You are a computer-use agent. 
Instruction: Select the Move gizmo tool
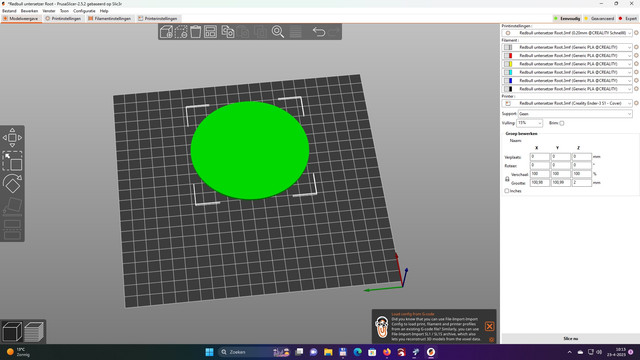(x=12, y=138)
